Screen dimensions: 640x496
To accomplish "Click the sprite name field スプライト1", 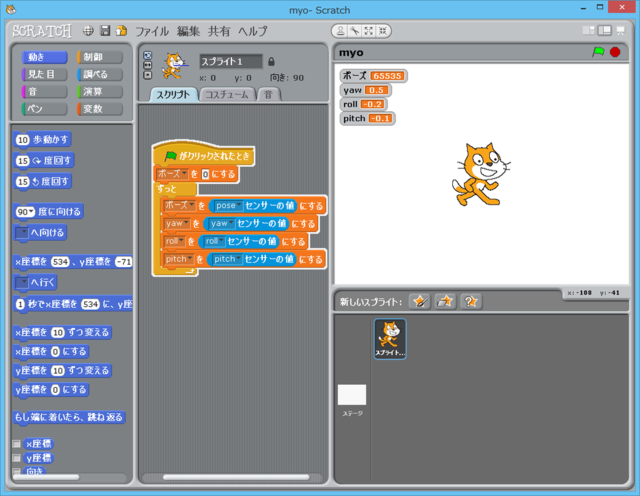I will (x=231, y=62).
